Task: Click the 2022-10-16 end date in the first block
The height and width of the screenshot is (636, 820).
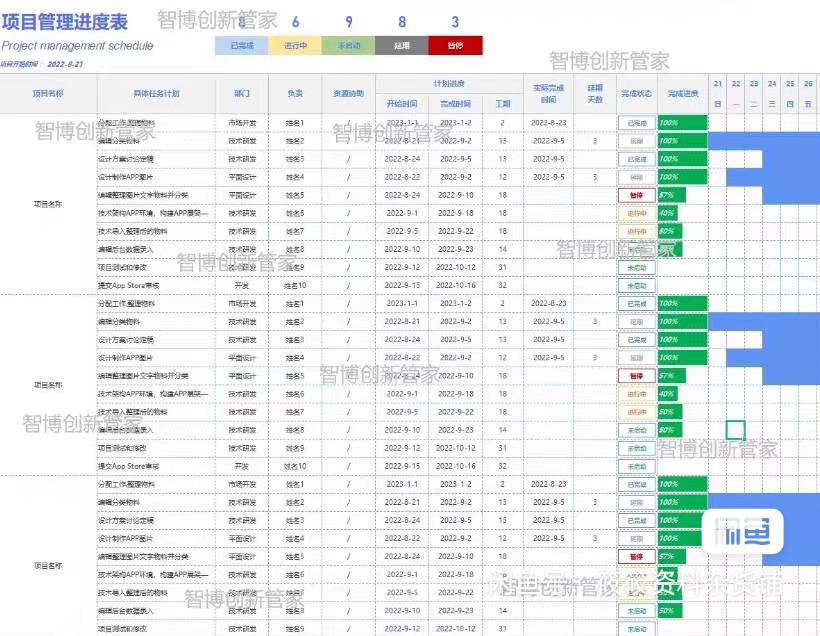Action: pyautogui.click(x=455, y=286)
